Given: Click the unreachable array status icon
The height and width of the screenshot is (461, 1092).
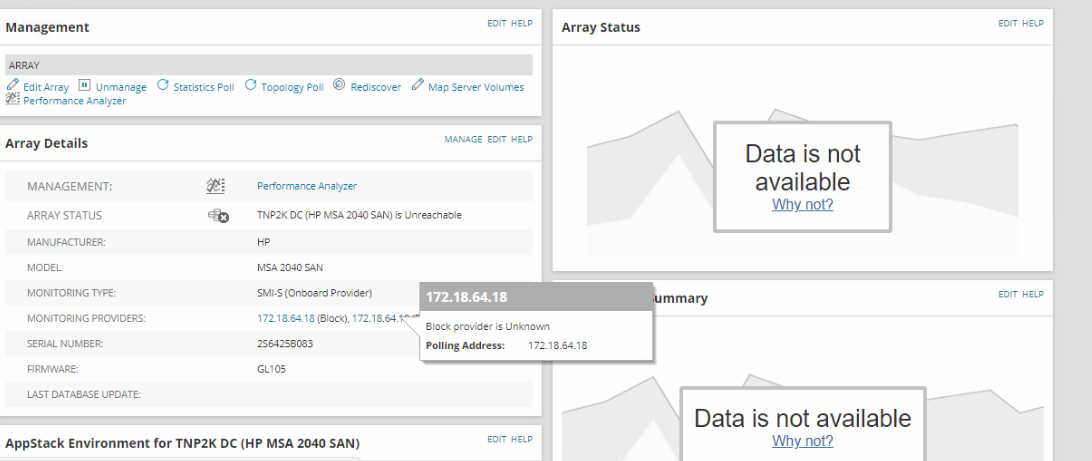Looking at the screenshot, I should (218, 216).
